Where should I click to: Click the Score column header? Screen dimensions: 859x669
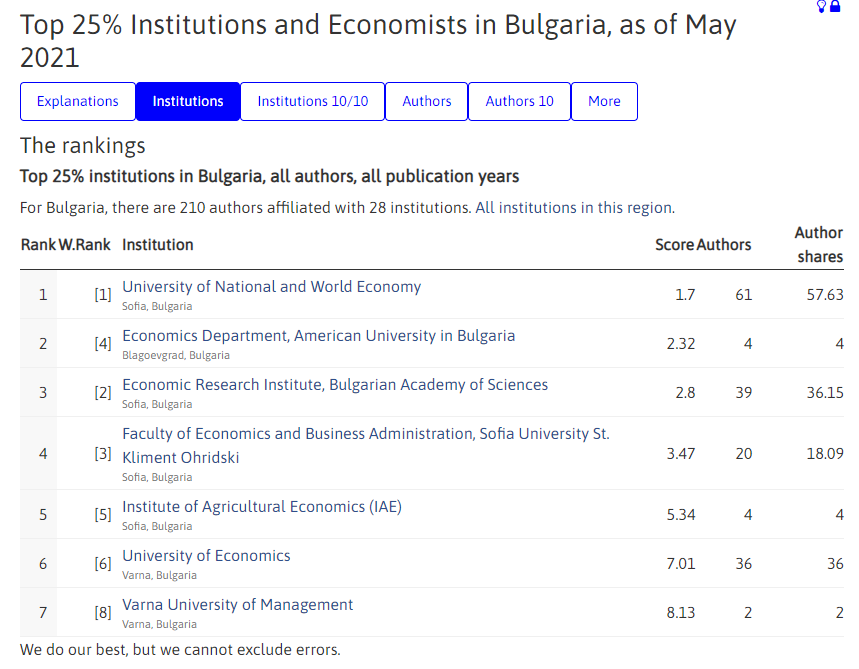click(x=675, y=245)
